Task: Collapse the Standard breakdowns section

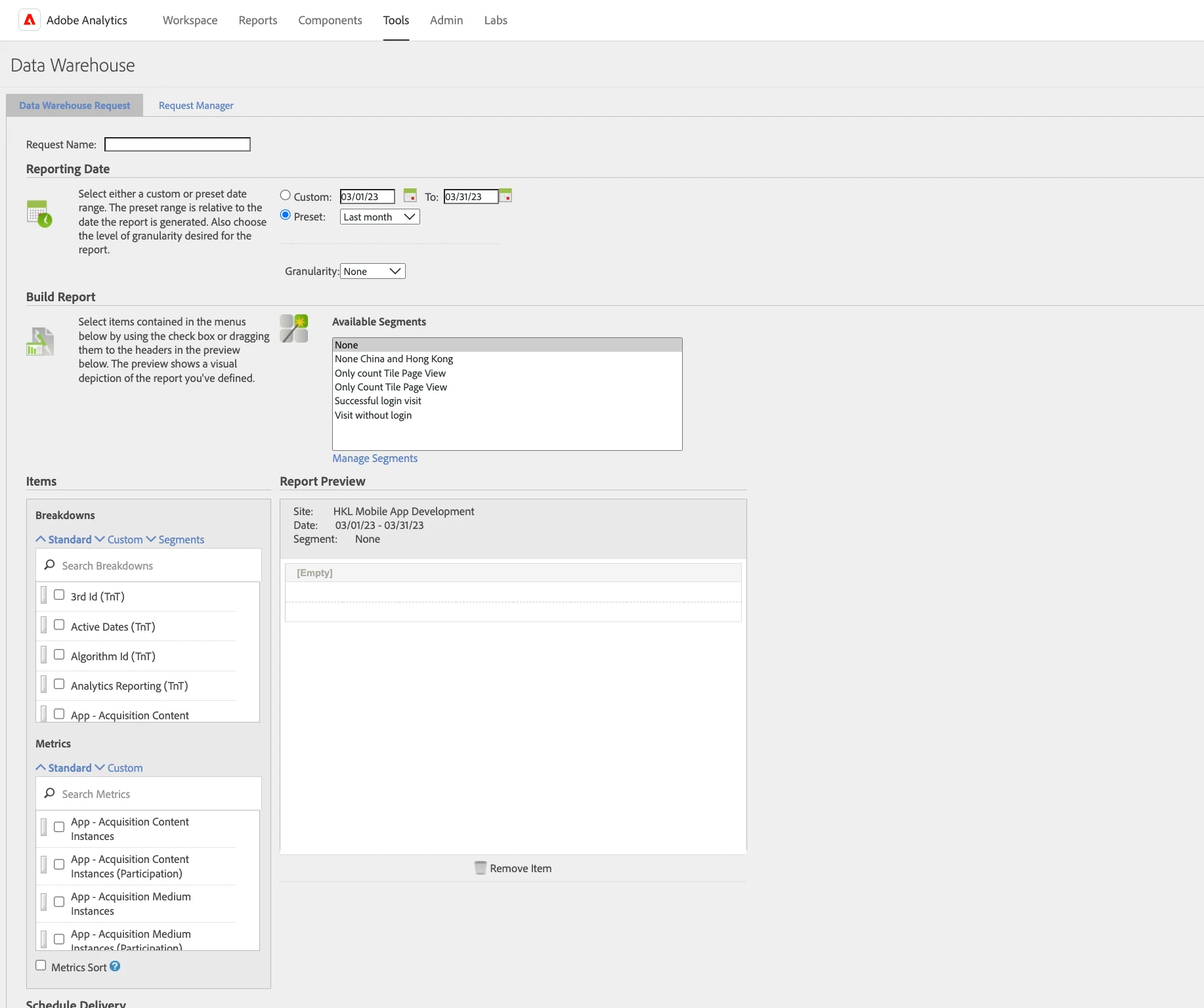Action: click(x=64, y=539)
